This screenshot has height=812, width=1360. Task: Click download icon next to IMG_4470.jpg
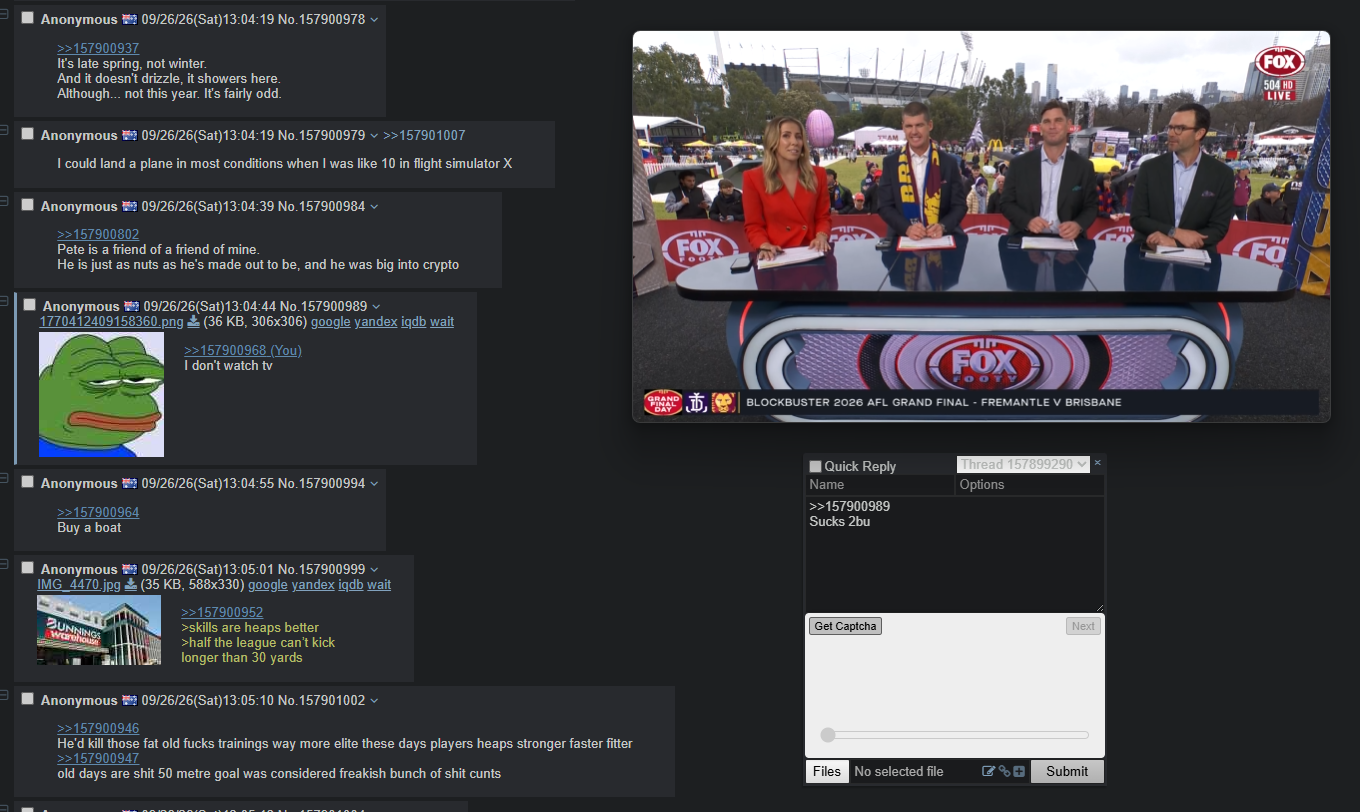(131, 585)
